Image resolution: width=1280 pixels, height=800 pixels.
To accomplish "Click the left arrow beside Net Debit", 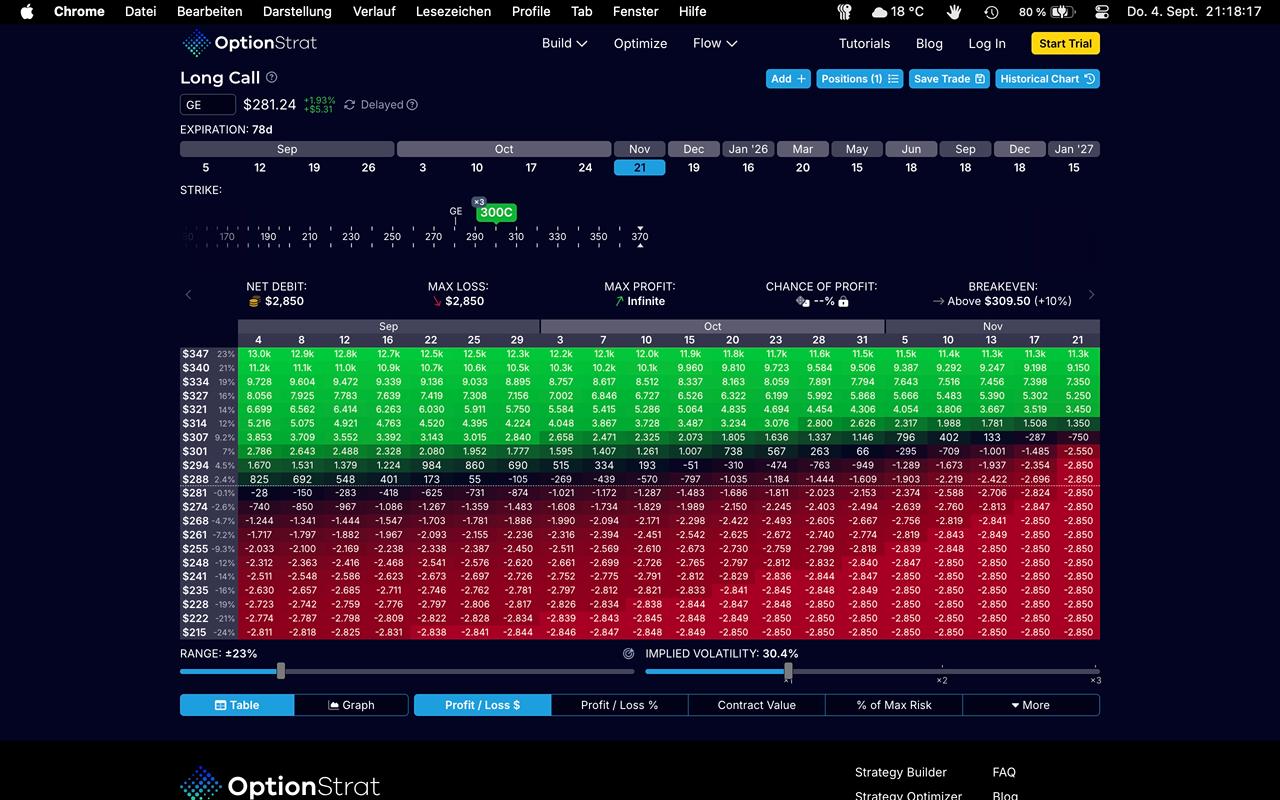I will [188, 294].
